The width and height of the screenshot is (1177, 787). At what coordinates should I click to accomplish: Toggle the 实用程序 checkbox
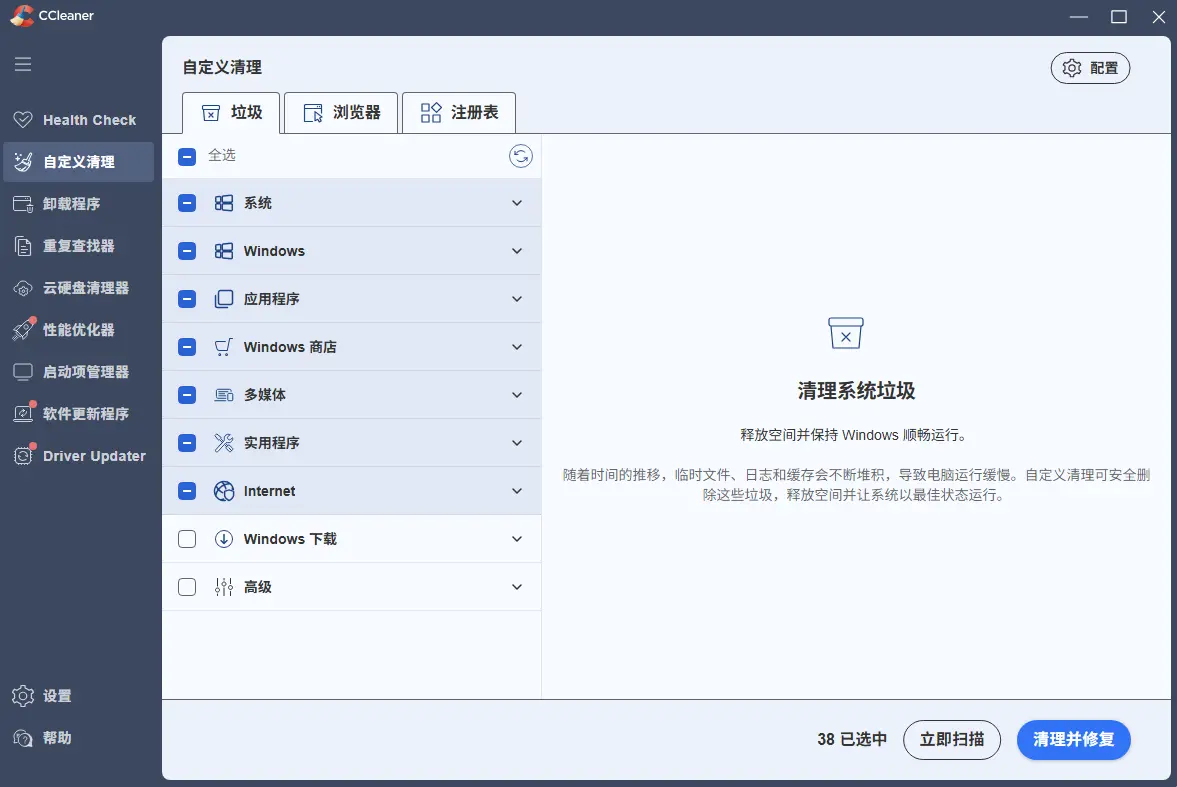187,443
